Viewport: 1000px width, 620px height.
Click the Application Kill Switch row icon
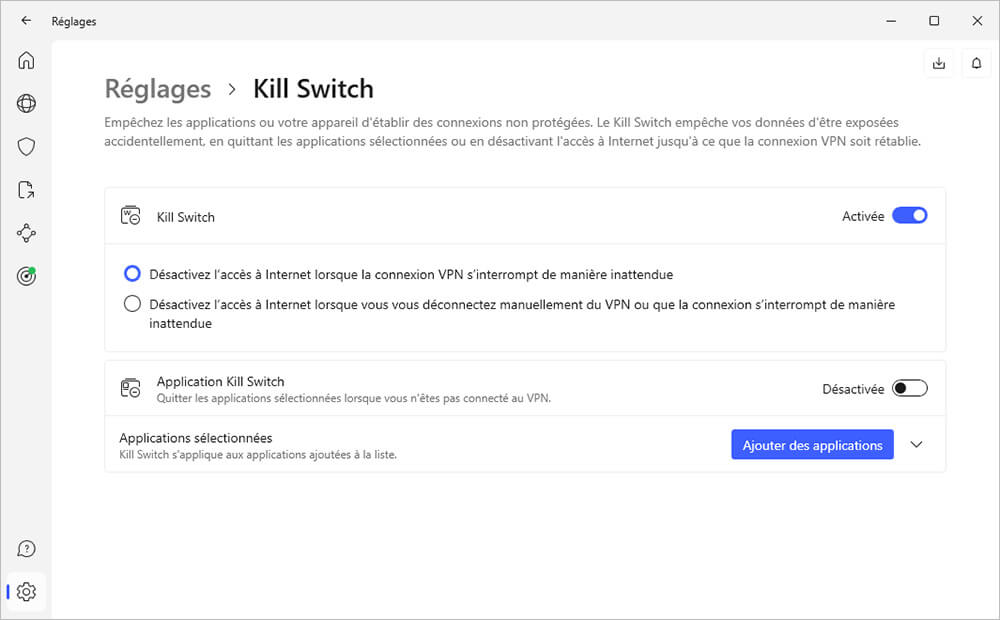[131, 388]
